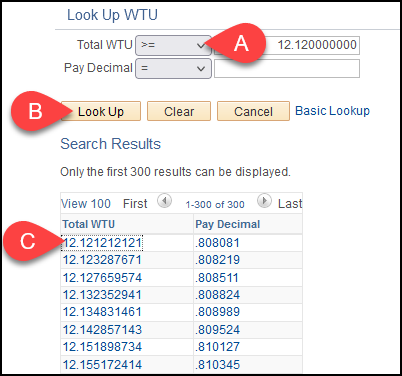Screen dimensions: 402x376
Task: Pick the 12.155172414 result link
Action: coord(102,364)
